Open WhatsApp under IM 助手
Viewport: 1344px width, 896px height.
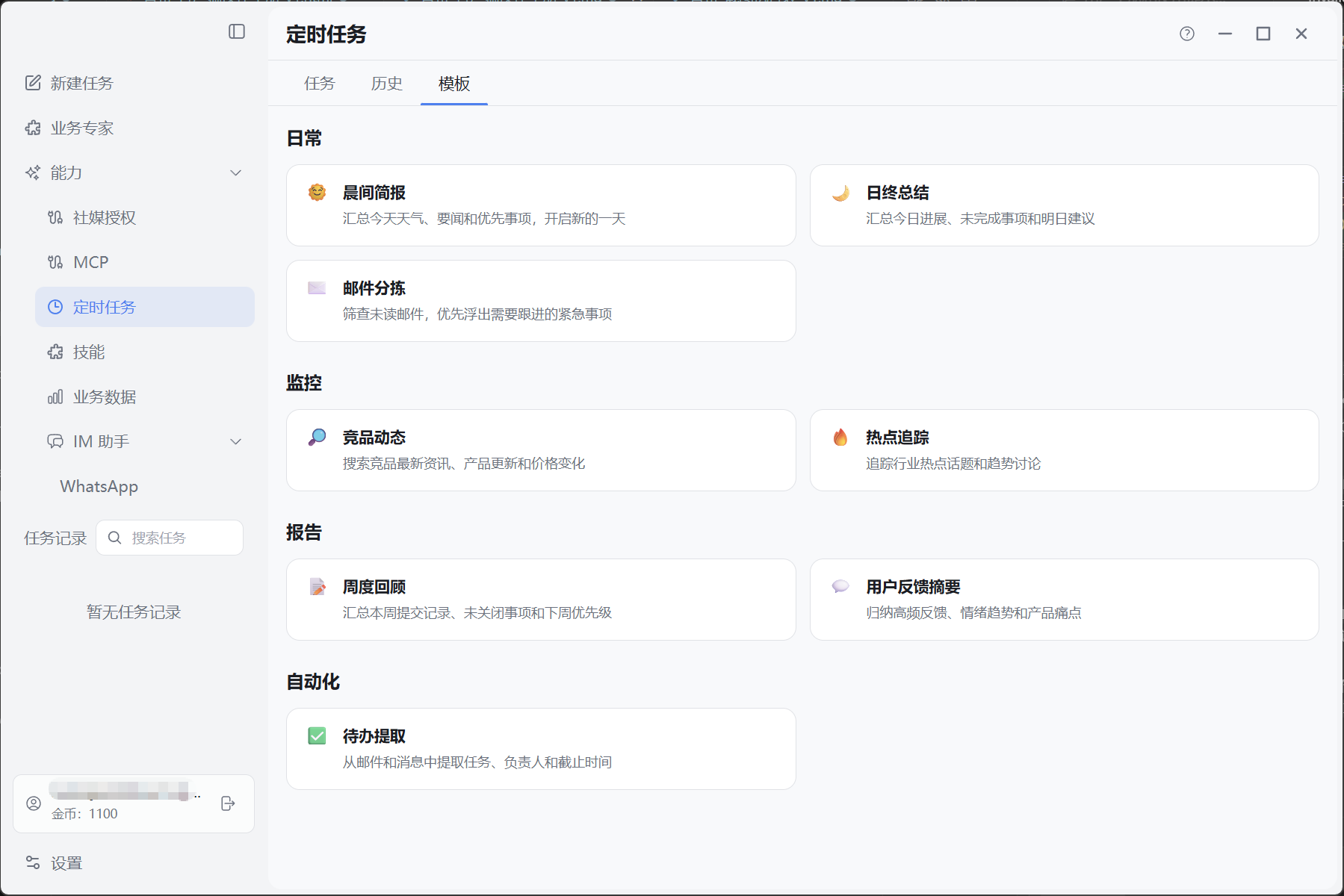99,486
